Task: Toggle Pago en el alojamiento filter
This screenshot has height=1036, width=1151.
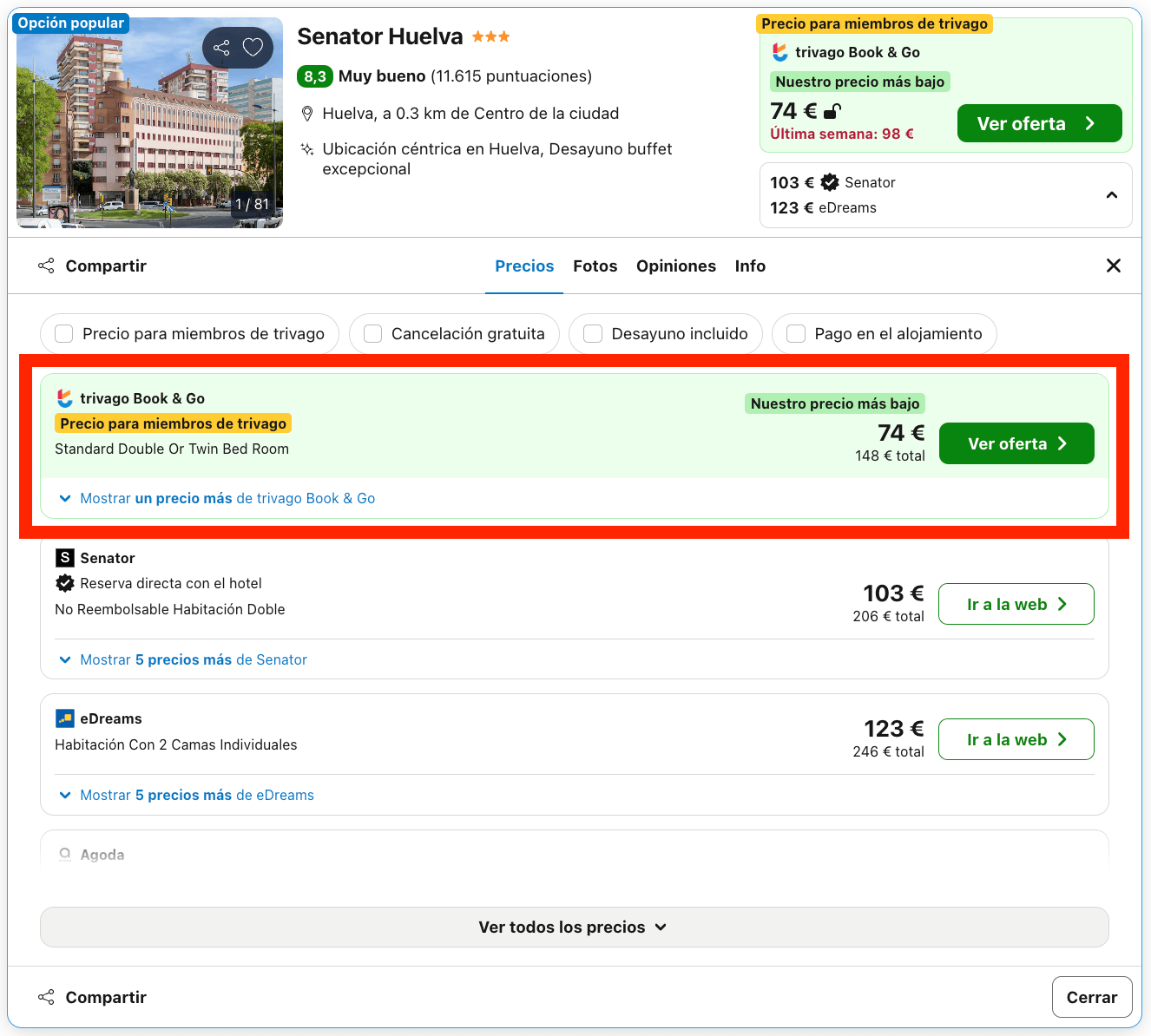Action: point(884,334)
